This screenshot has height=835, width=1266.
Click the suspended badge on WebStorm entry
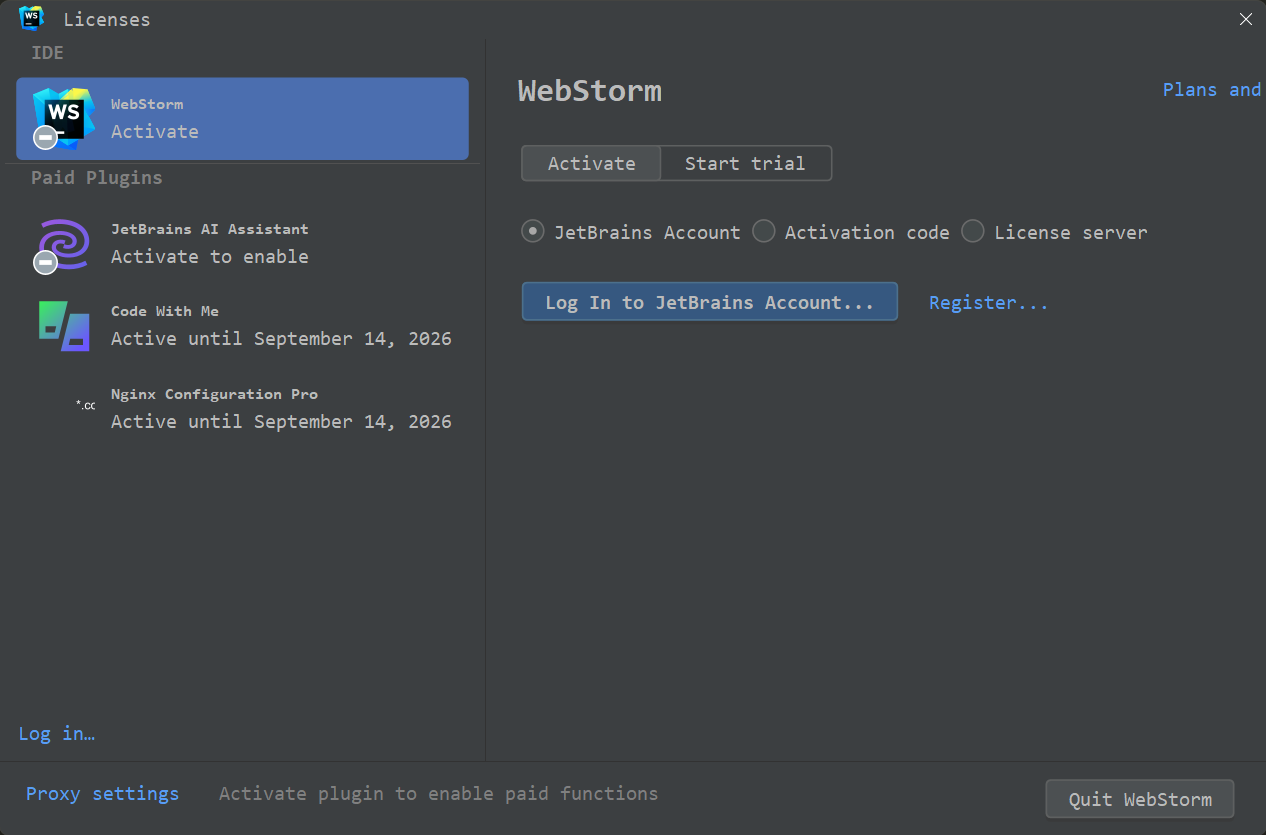(x=44, y=137)
